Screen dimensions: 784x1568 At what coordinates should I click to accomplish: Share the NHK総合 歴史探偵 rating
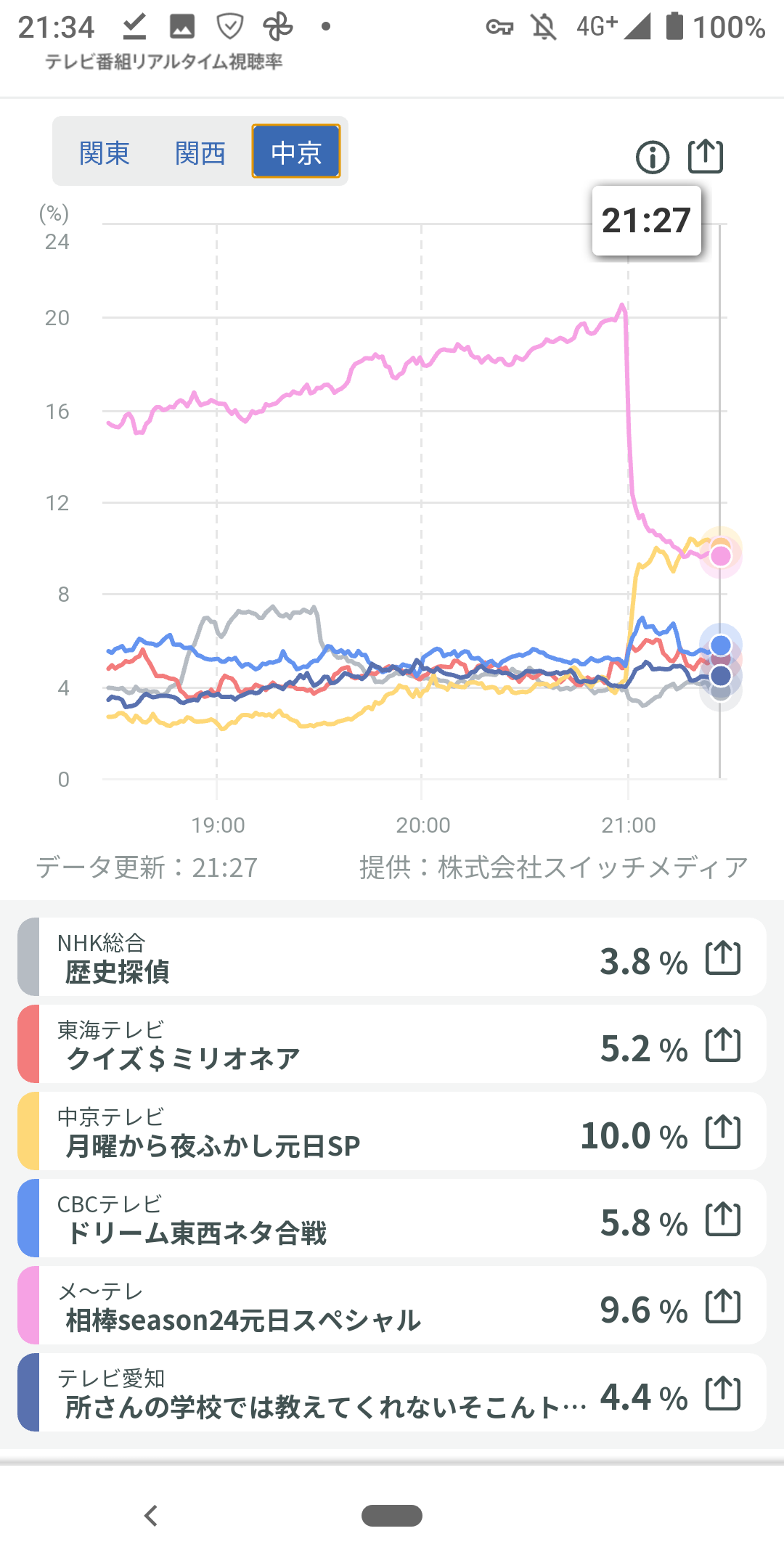pyautogui.click(x=723, y=958)
